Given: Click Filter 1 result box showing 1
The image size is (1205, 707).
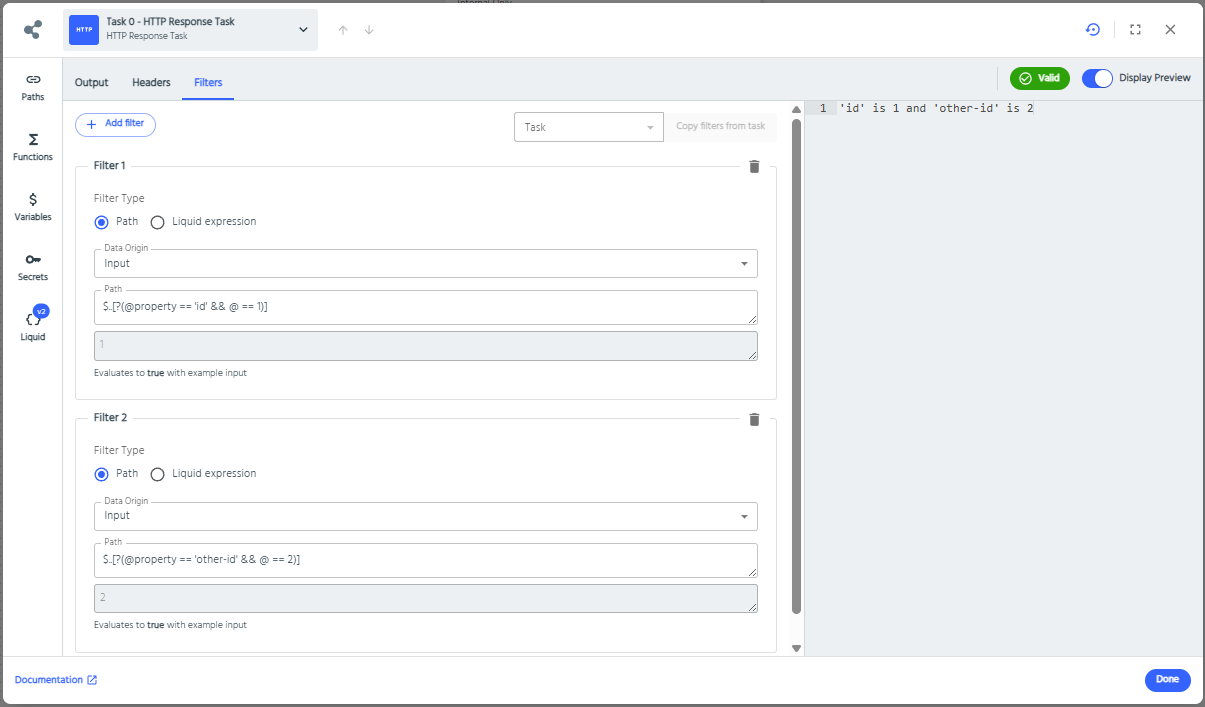Looking at the screenshot, I should [425, 346].
